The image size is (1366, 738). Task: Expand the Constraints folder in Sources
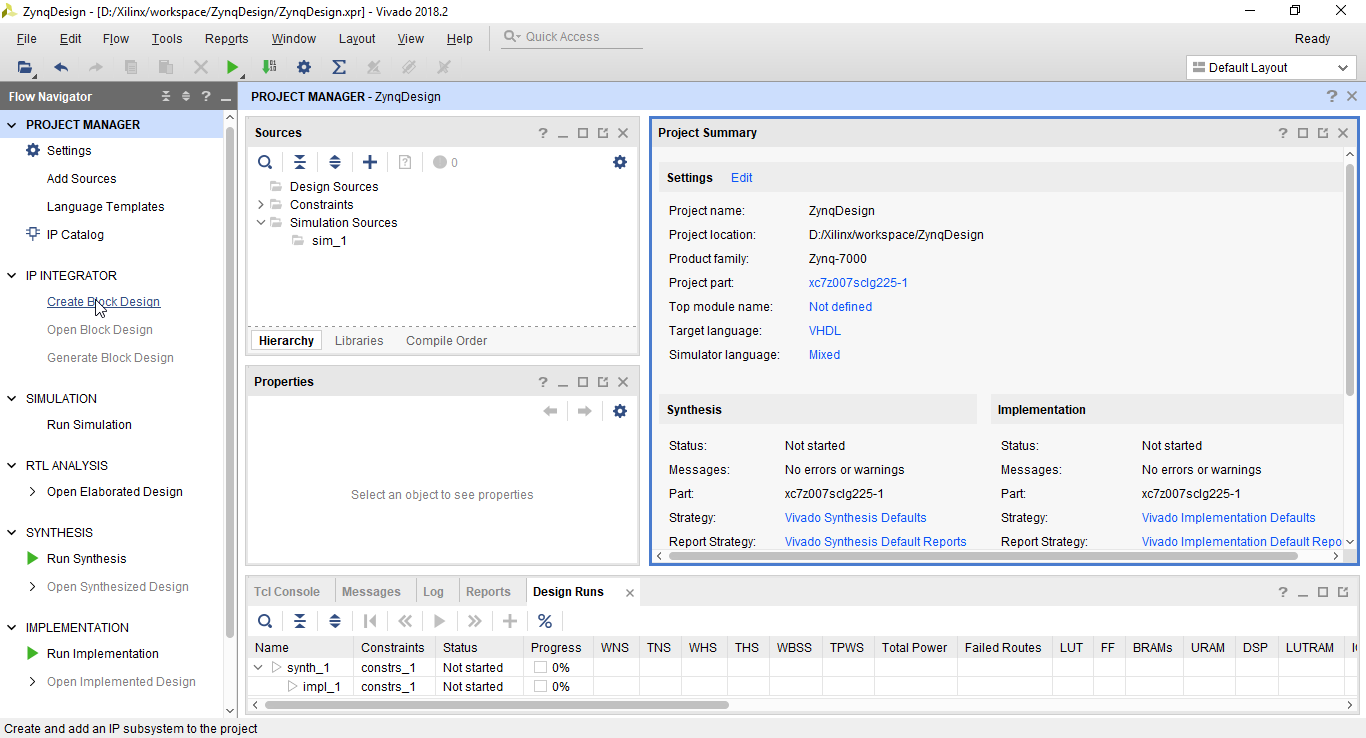point(261,205)
